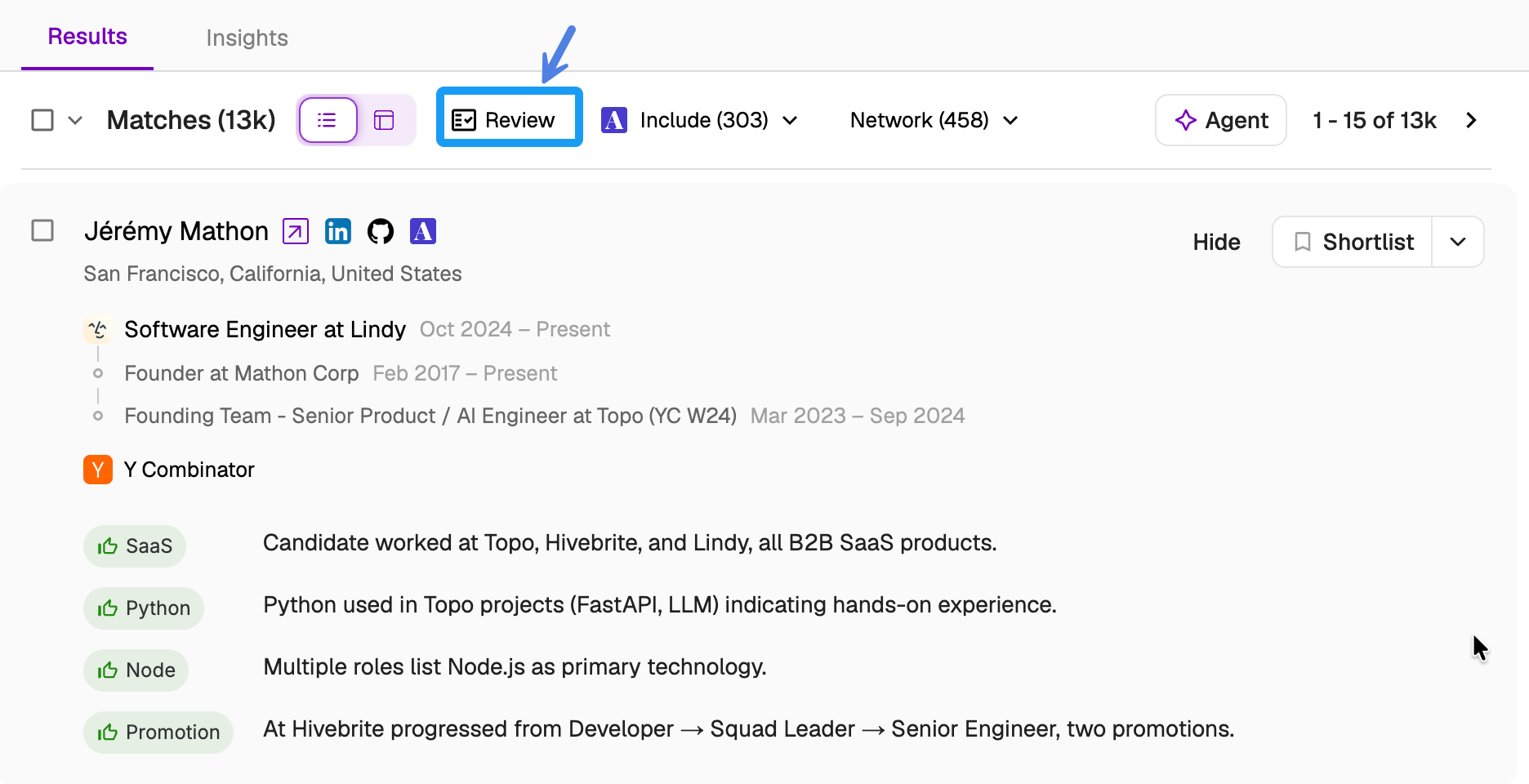Shortlist Jérémy Mathon
Image resolution: width=1529 pixels, height=784 pixels.
(1353, 242)
